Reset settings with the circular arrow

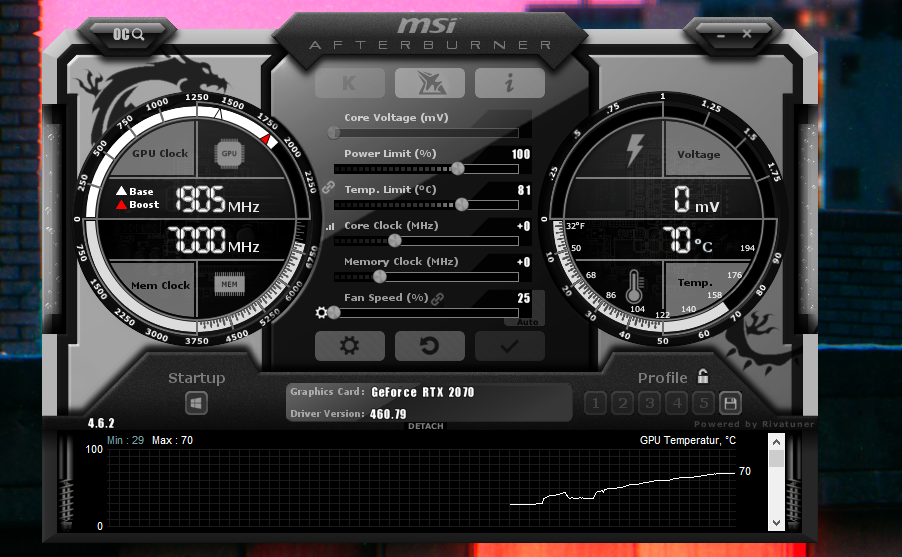coord(430,346)
